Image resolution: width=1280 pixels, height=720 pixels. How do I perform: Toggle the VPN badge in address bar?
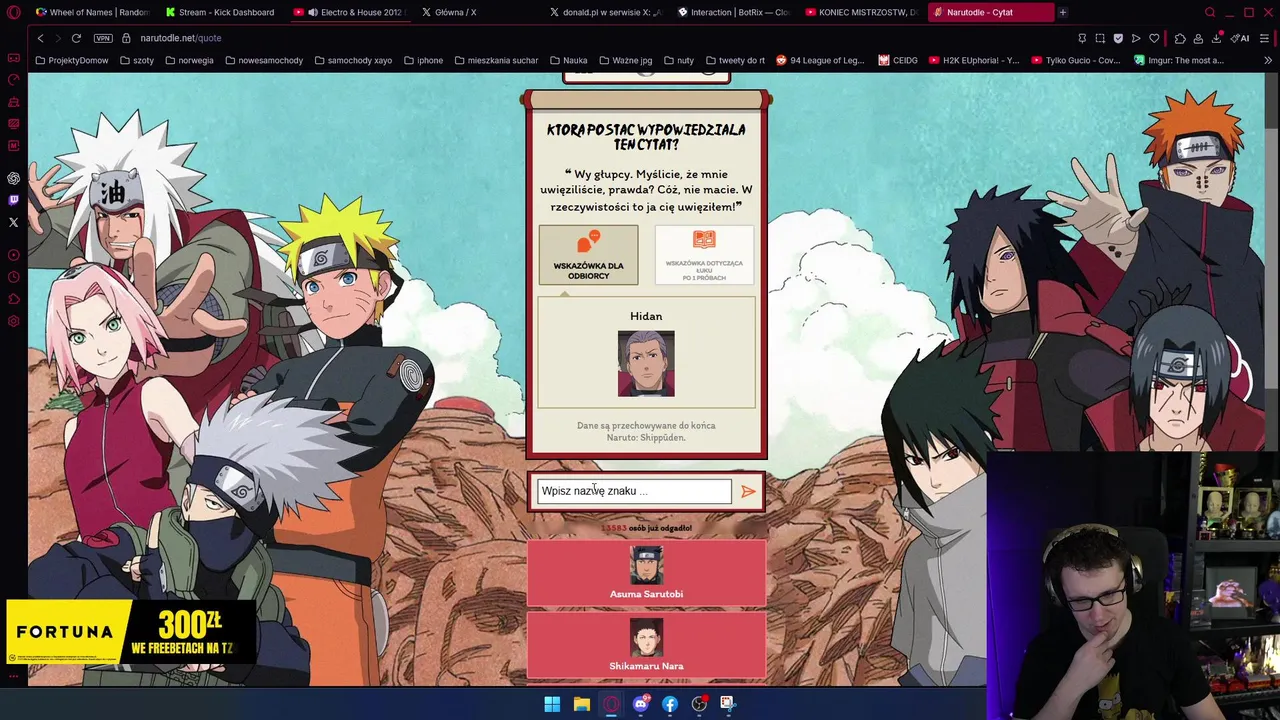point(103,38)
